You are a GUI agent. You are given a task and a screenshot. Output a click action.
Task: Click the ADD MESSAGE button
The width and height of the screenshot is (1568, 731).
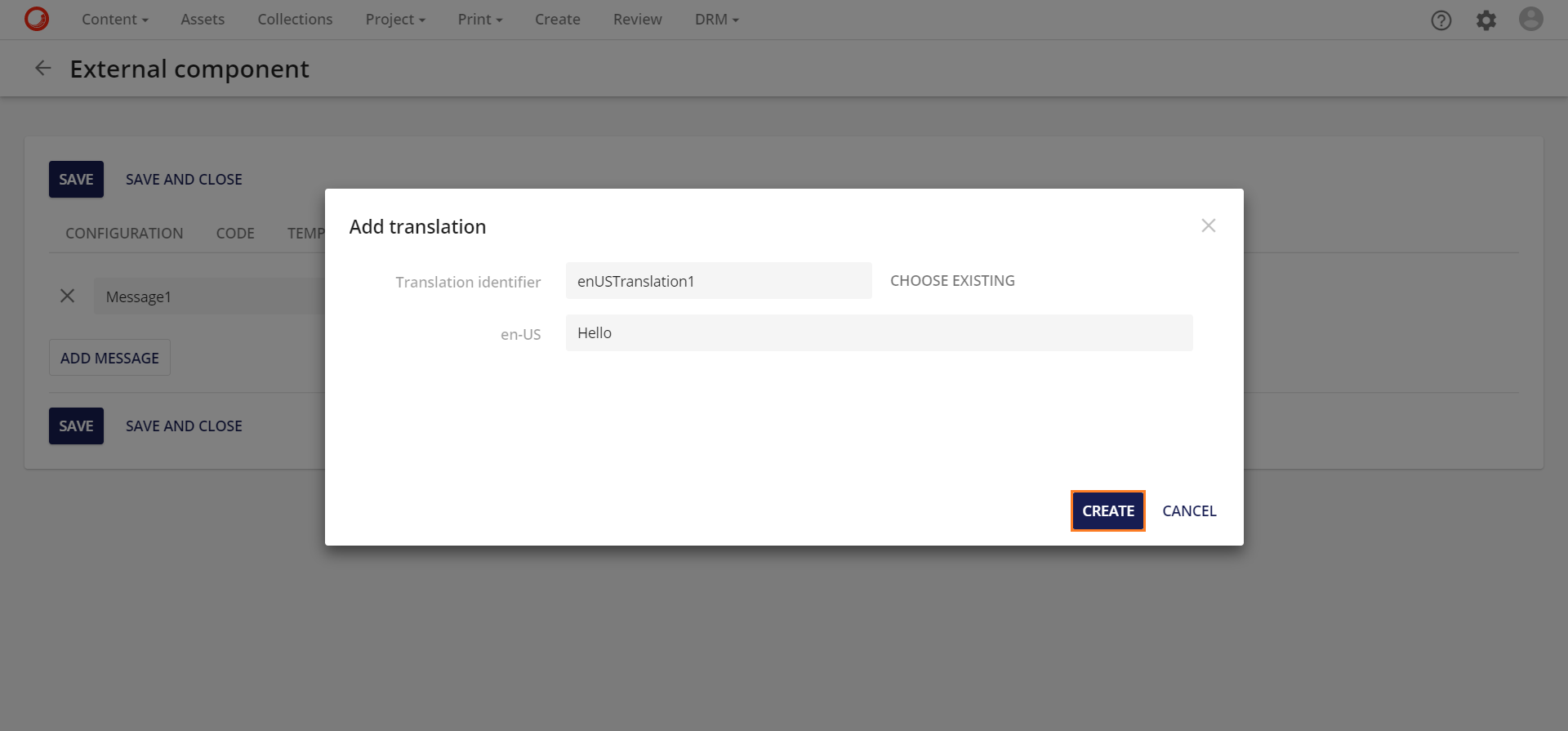click(109, 358)
